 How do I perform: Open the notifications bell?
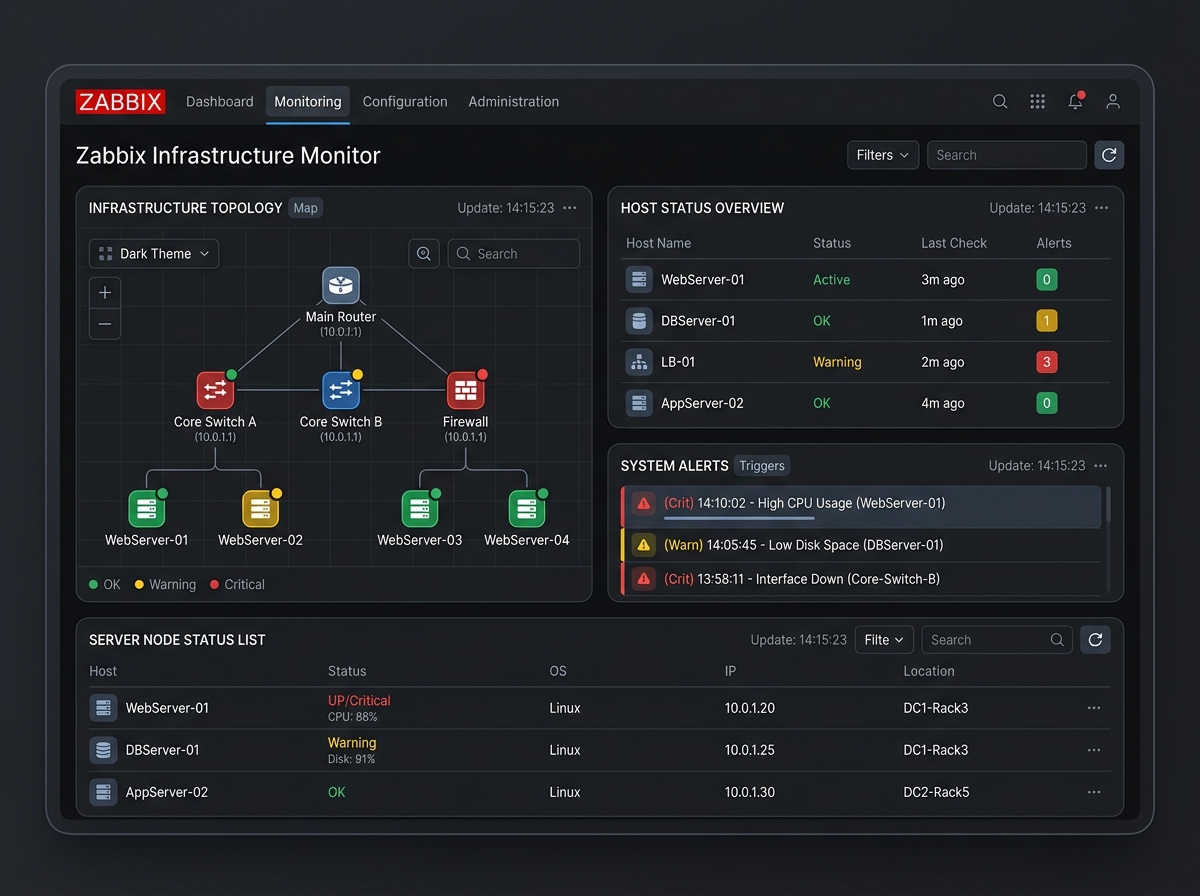point(1075,101)
